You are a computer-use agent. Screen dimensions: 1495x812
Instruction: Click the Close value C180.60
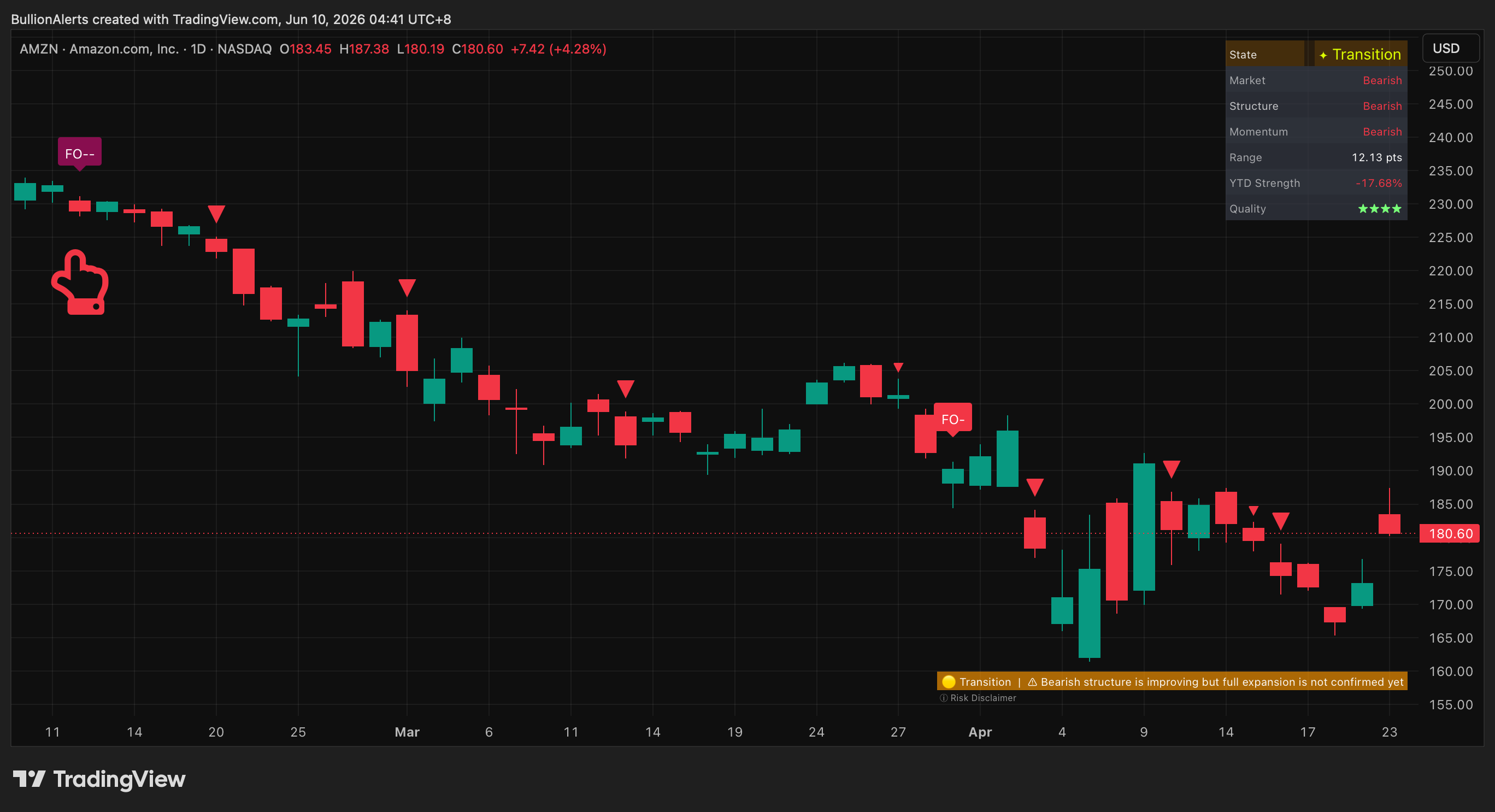pos(477,49)
